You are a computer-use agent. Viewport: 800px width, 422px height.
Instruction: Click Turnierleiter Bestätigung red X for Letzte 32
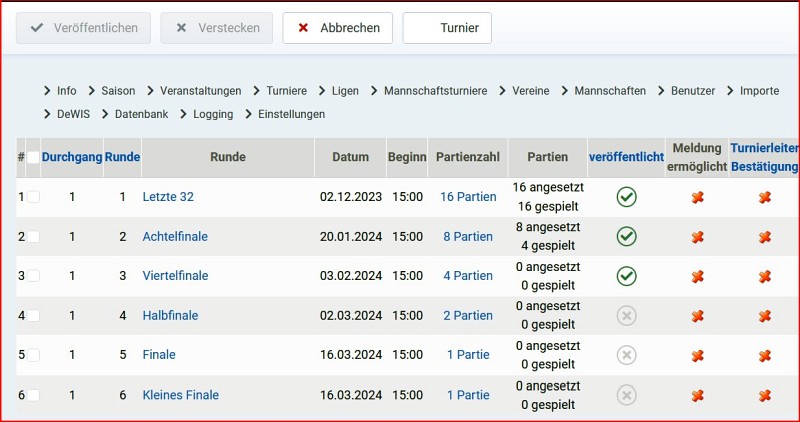pyautogui.click(x=765, y=197)
